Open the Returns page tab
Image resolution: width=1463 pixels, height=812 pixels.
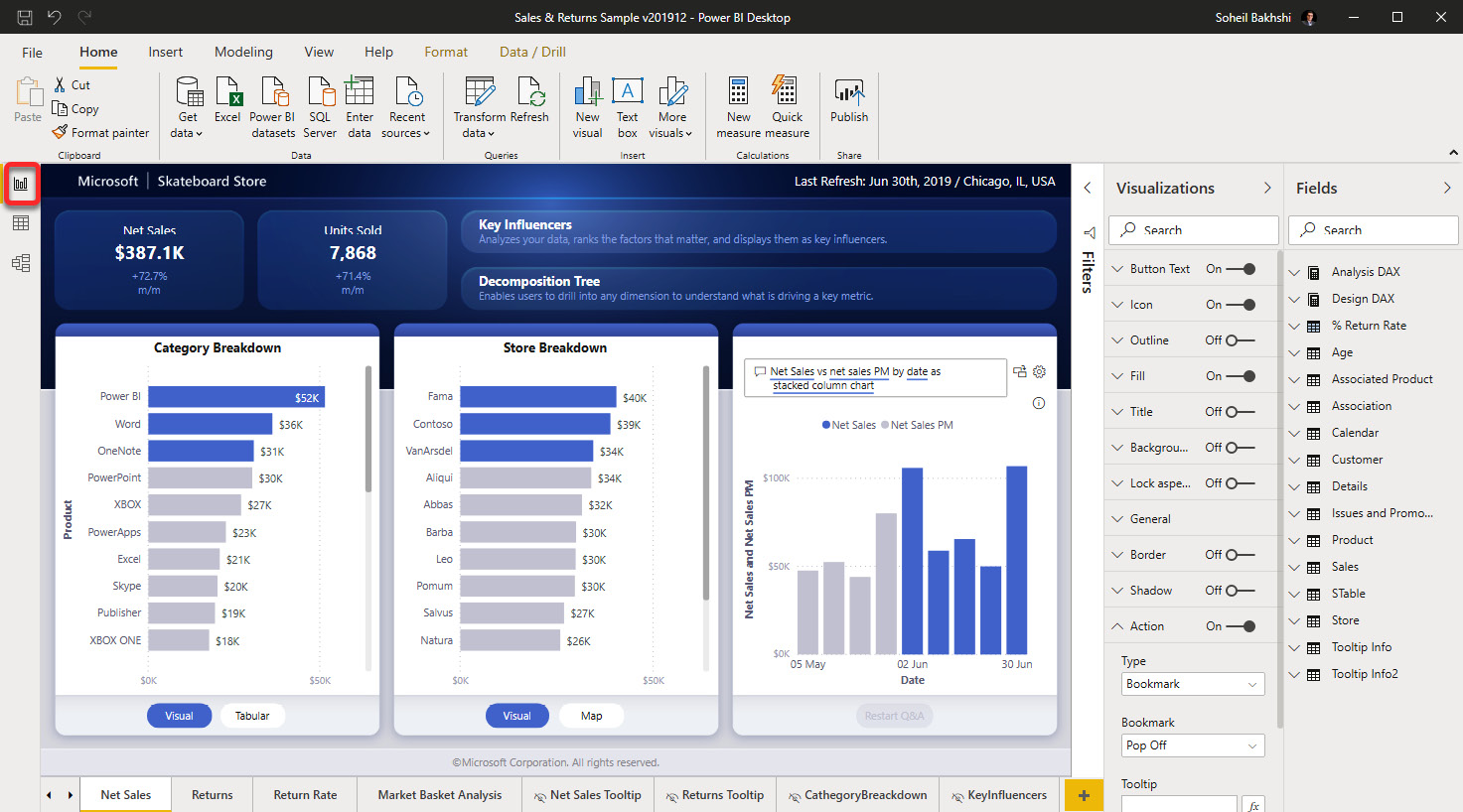(213, 795)
